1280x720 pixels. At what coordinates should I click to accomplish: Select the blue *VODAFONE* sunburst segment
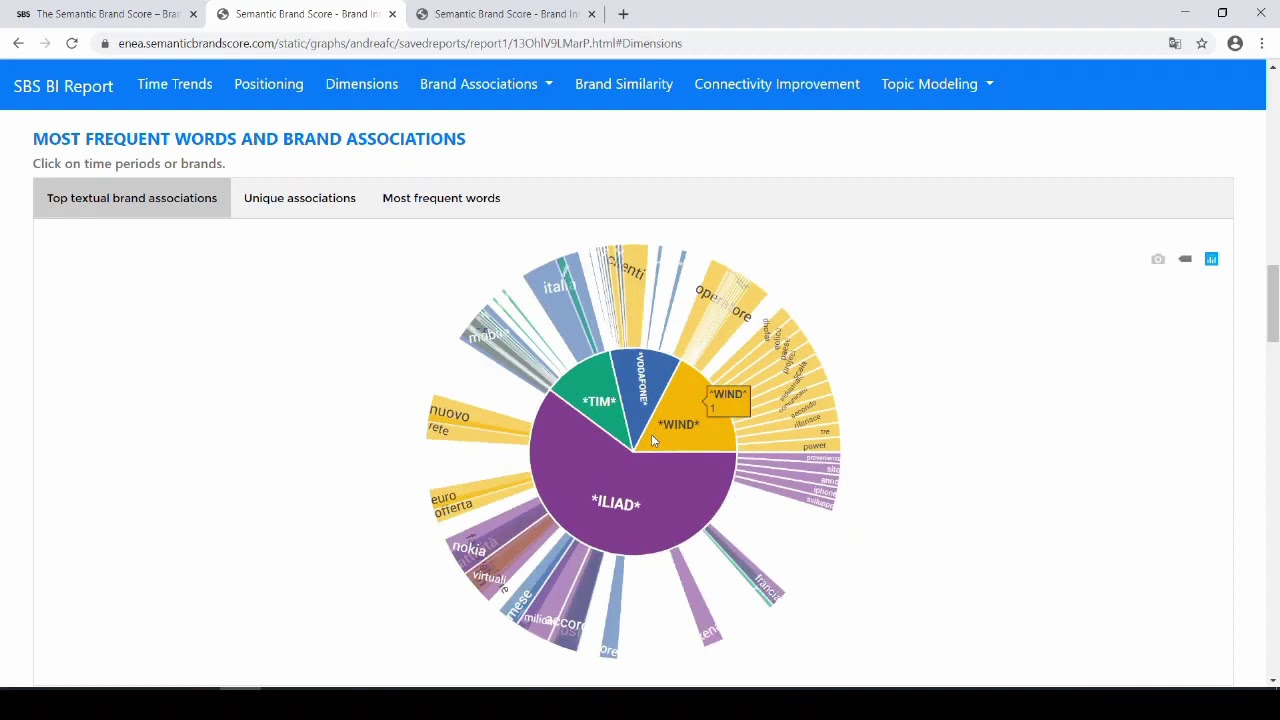tap(642, 380)
